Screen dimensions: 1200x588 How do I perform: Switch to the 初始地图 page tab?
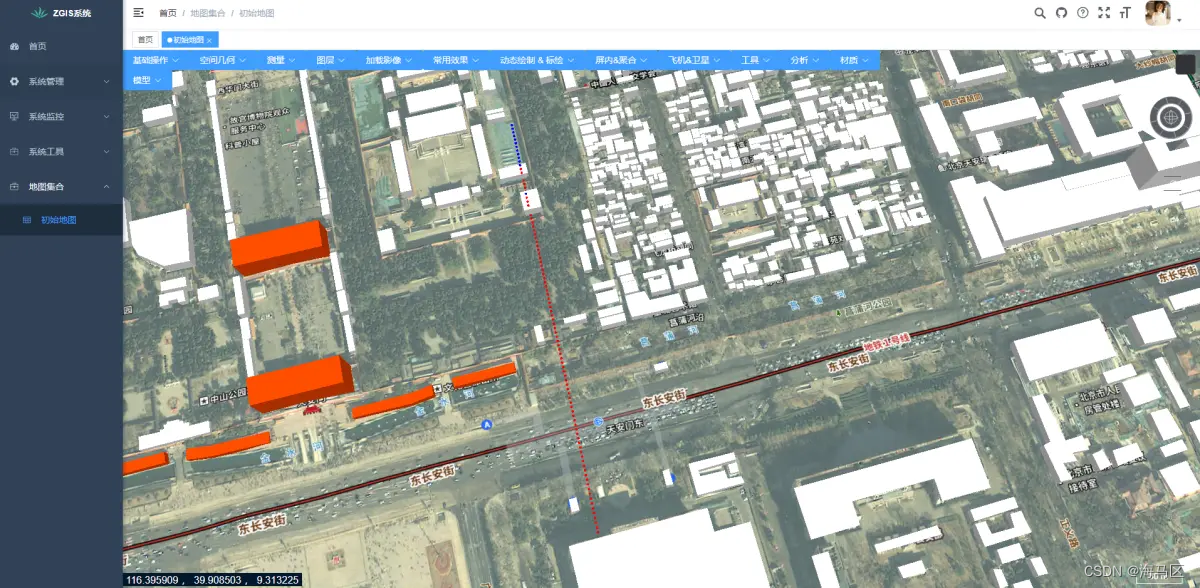coord(189,39)
